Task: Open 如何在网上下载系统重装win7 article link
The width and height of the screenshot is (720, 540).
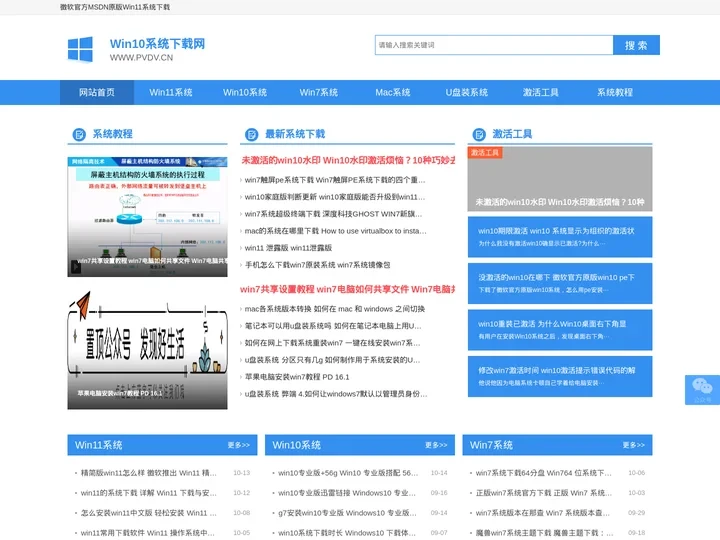Action: 332,343
